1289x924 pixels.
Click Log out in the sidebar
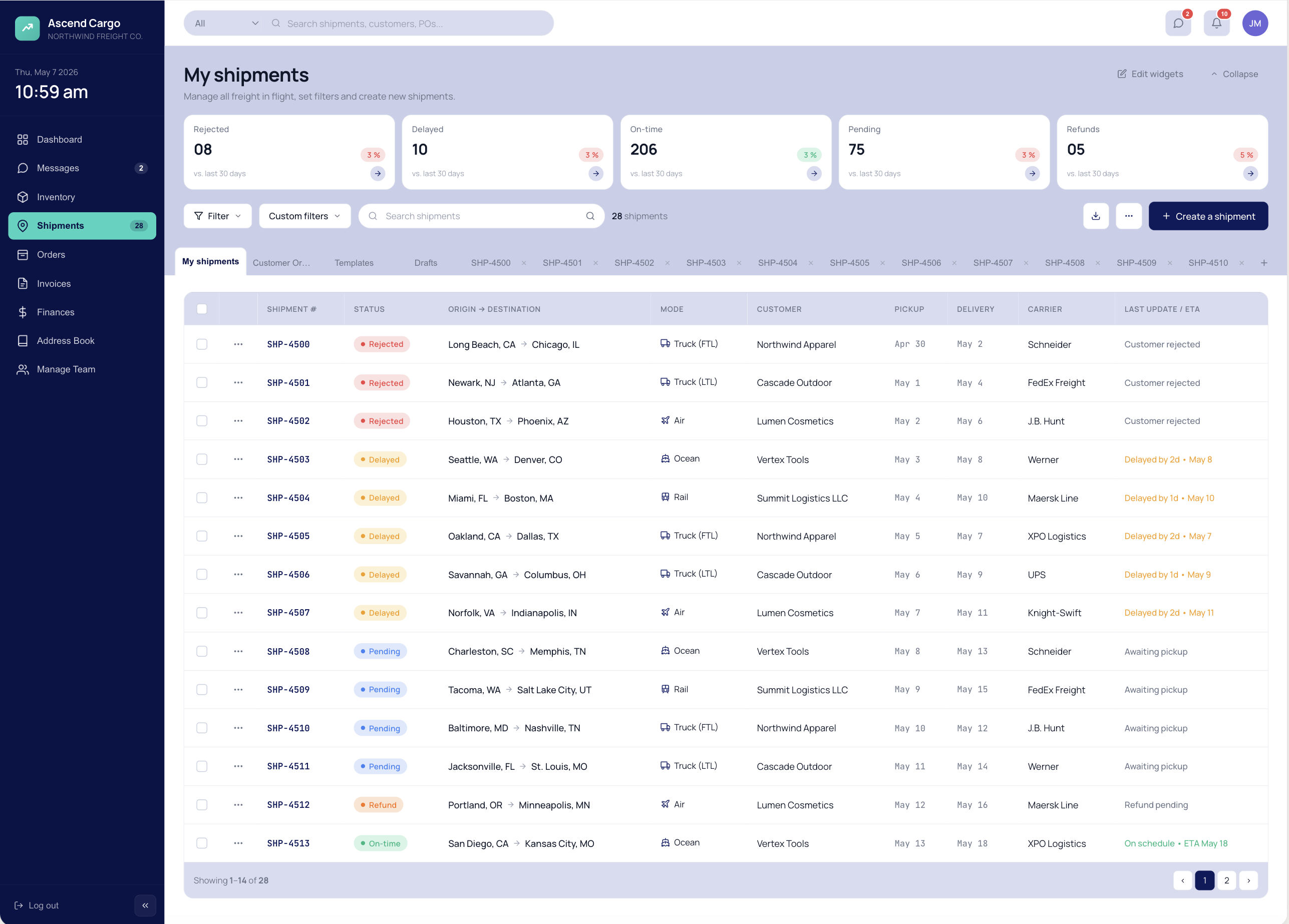37,905
